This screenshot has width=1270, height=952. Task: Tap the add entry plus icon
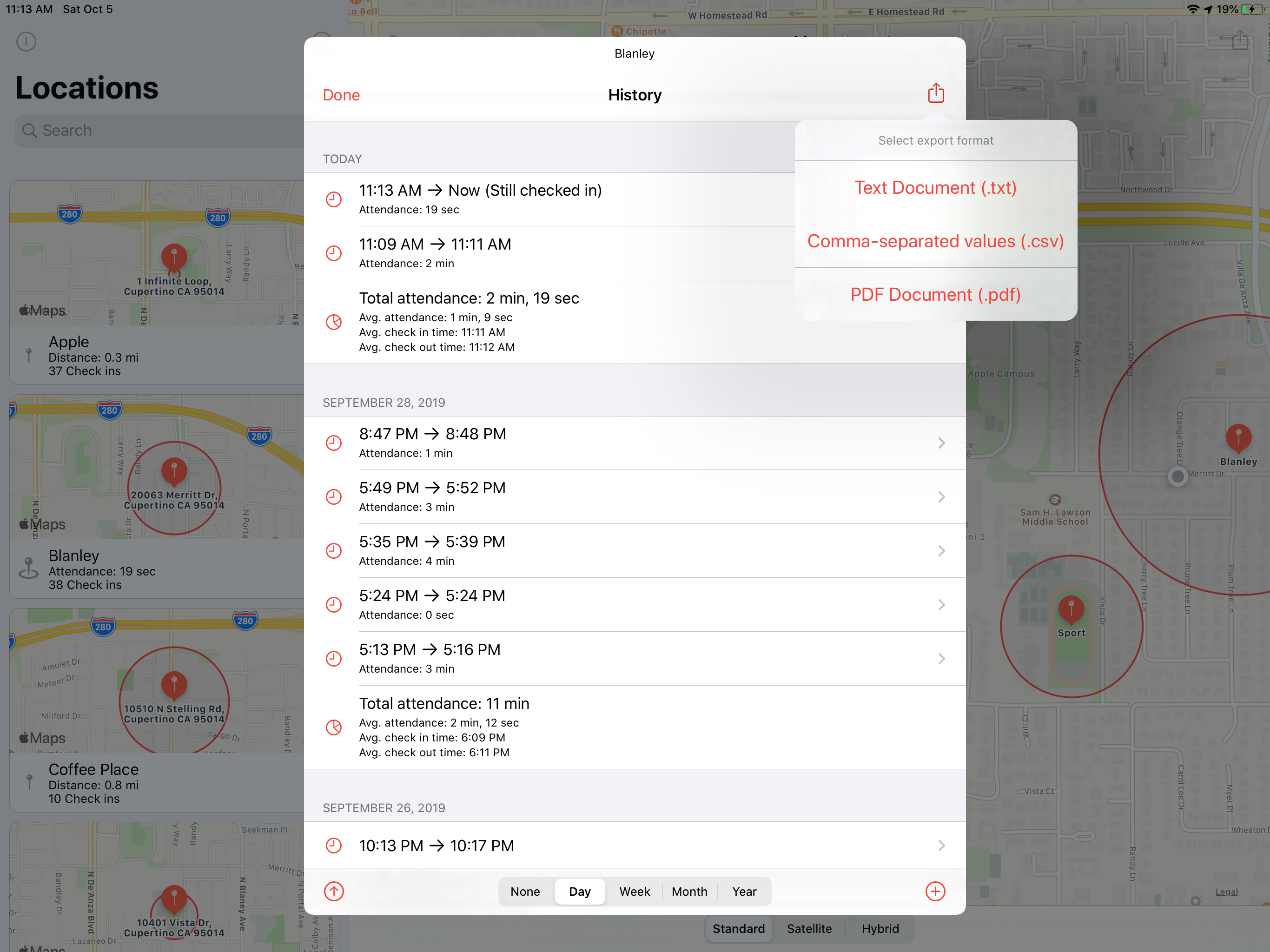tap(935, 891)
